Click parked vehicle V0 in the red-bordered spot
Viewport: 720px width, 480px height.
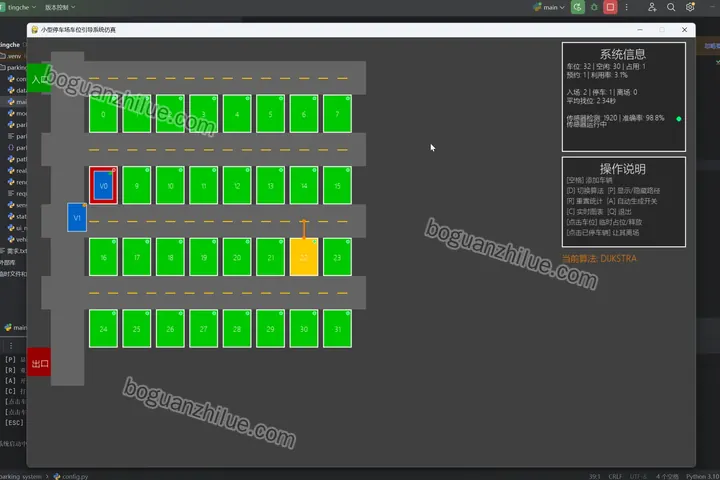(x=103, y=186)
